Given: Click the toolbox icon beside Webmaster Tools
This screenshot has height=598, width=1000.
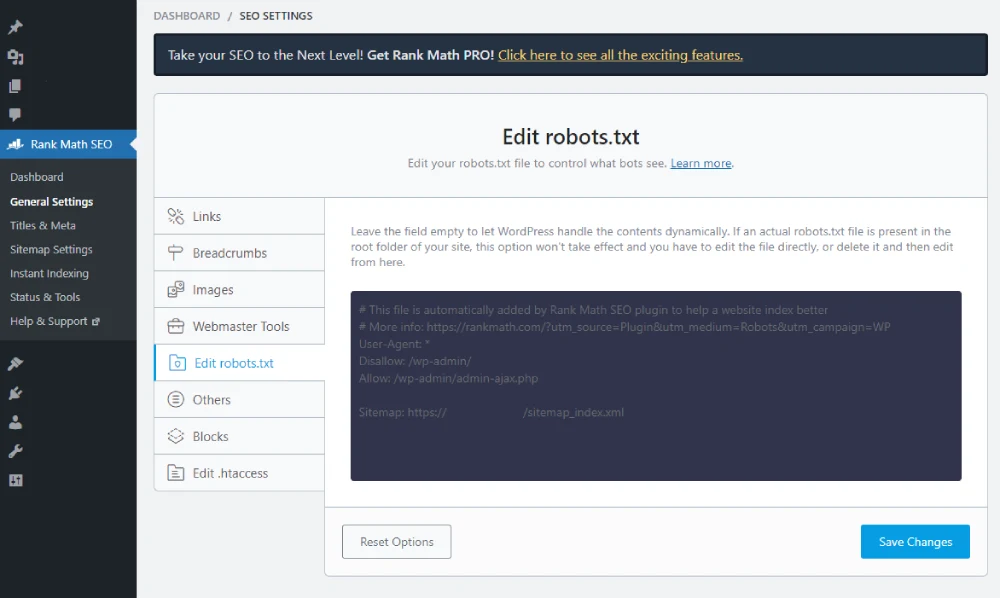Looking at the screenshot, I should pyautogui.click(x=175, y=326).
